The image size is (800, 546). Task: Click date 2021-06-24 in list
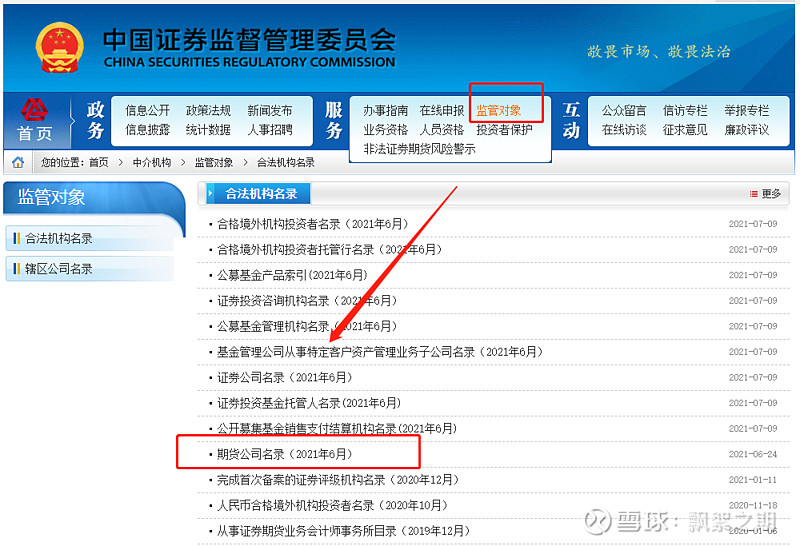tap(753, 454)
